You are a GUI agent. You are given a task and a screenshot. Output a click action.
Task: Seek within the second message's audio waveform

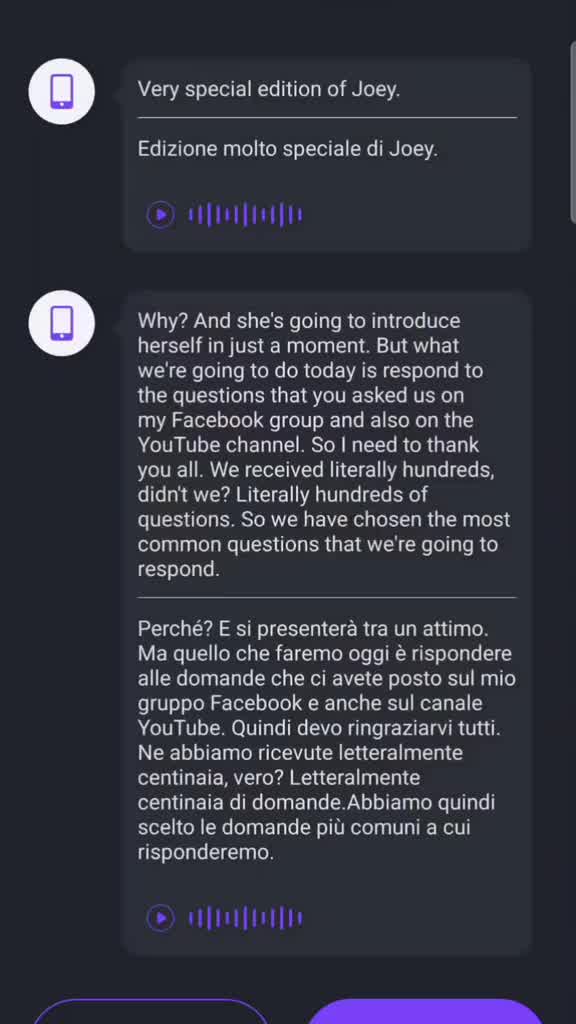(x=246, y=918)
